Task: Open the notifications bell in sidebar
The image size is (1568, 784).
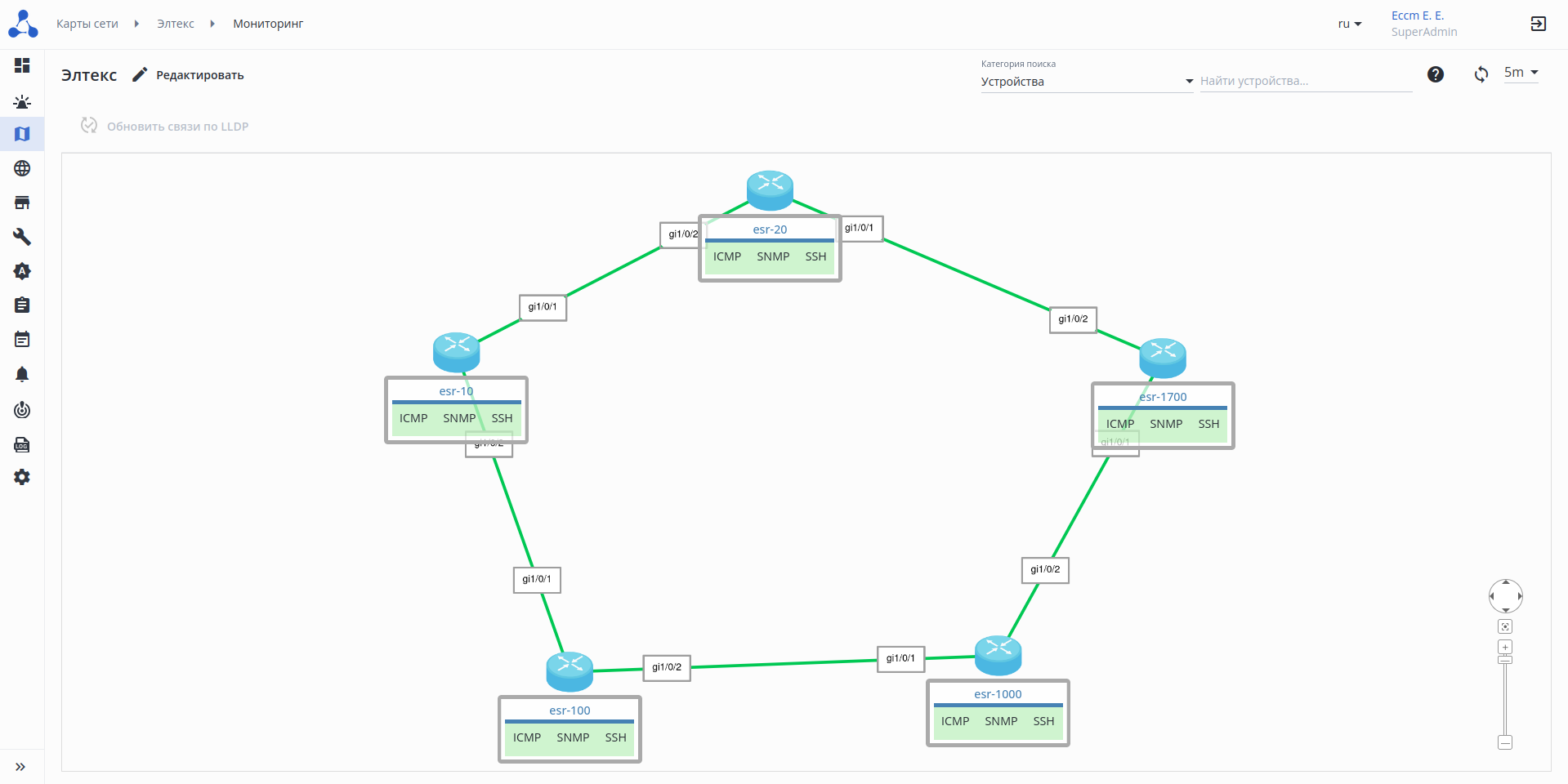Action: tap(22, 374)
